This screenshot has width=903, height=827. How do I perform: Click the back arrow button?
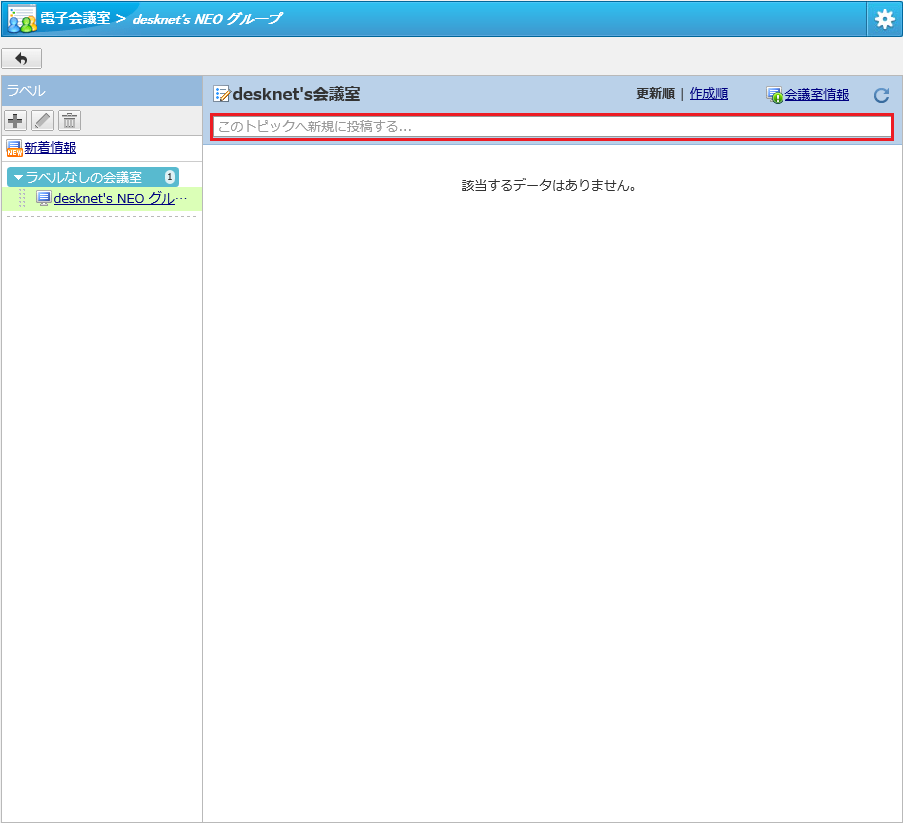click(x=21, y=59)
